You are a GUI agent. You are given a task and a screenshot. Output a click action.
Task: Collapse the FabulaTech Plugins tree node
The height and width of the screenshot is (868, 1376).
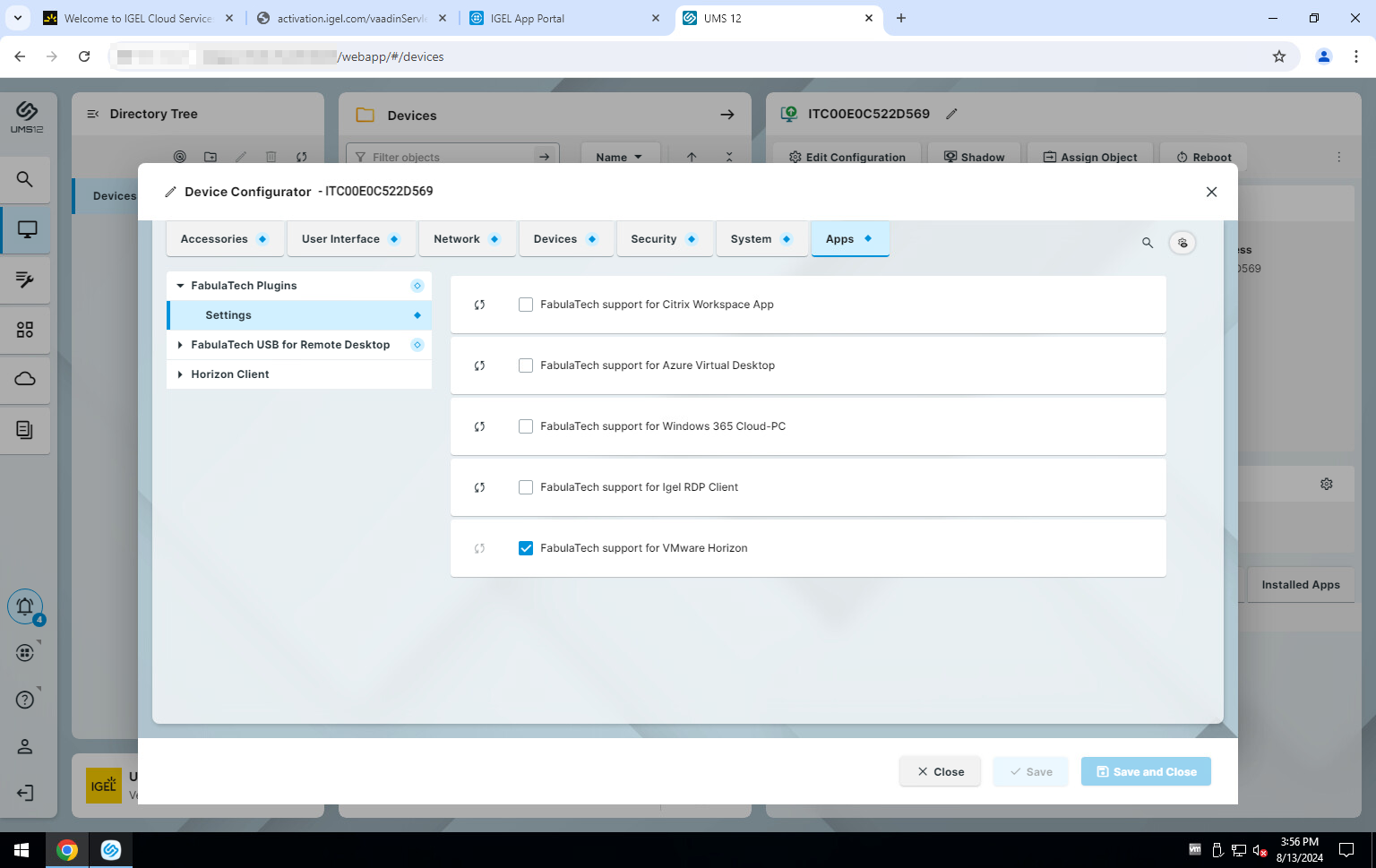click(180, 286)
